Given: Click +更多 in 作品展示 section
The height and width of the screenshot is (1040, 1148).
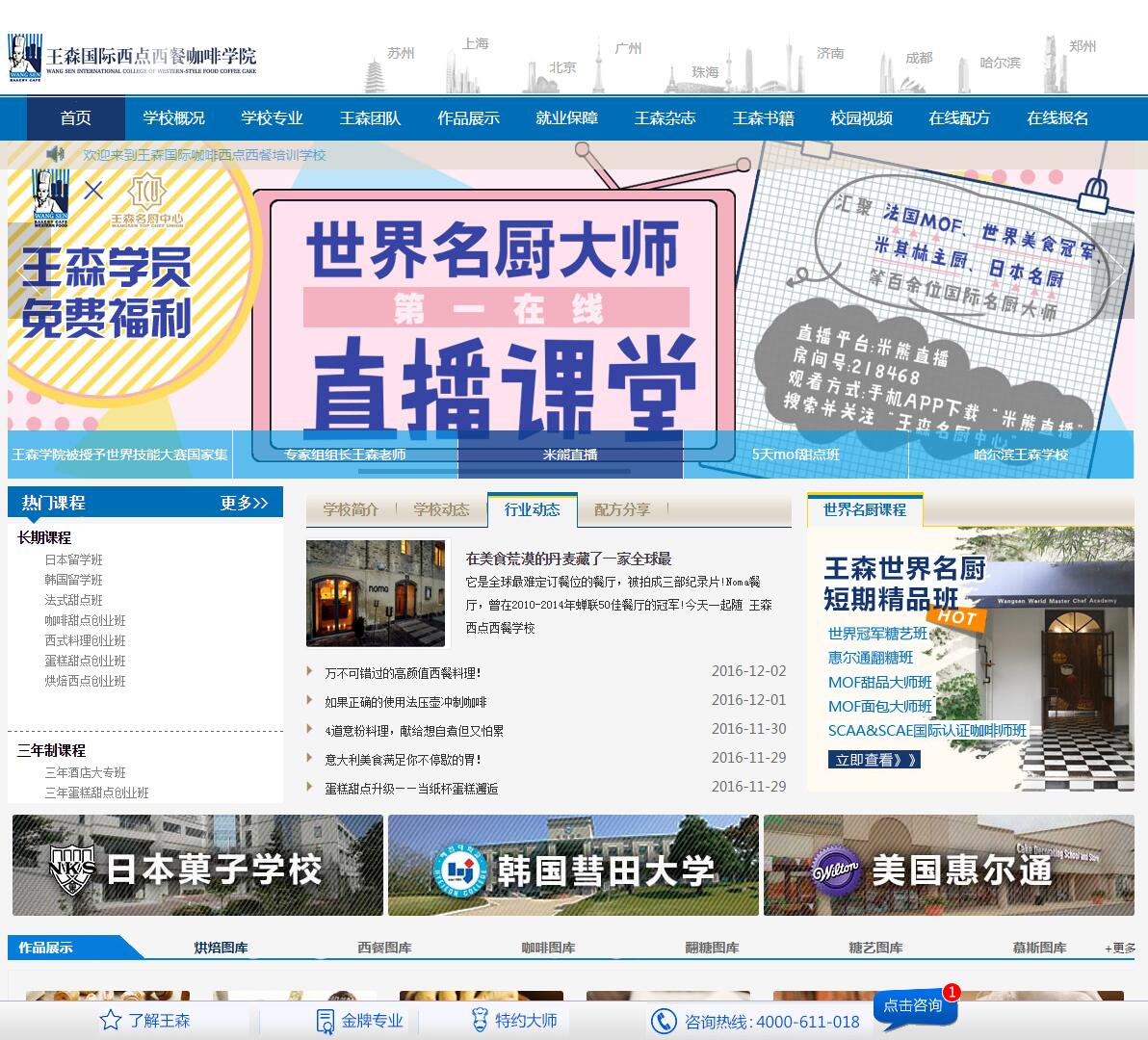Looking at the screenshot, I should click(x=1120, y=949).
